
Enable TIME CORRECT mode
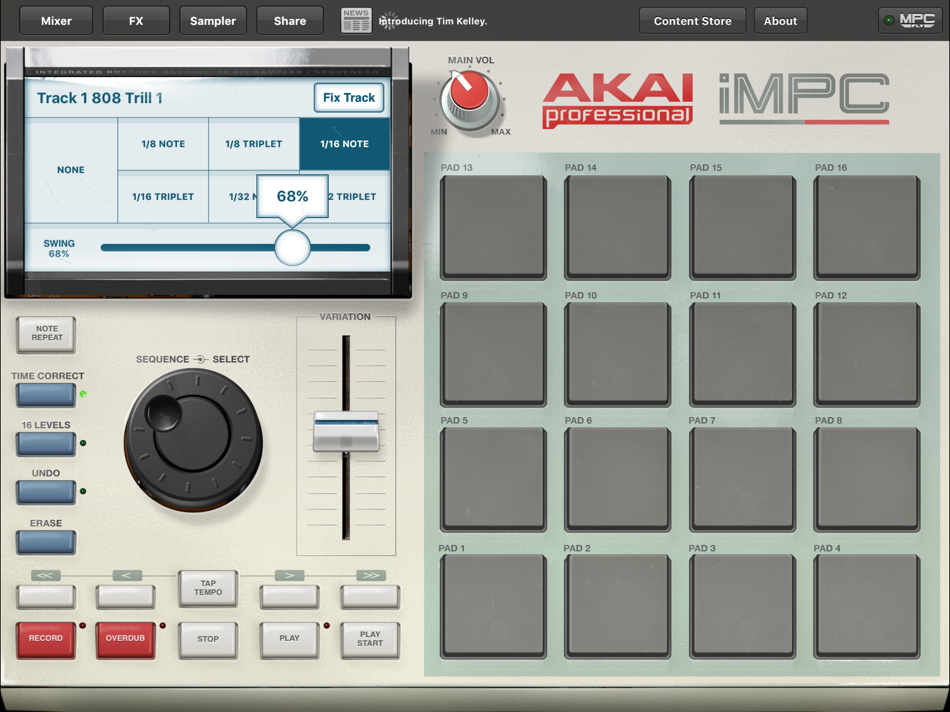45,395
